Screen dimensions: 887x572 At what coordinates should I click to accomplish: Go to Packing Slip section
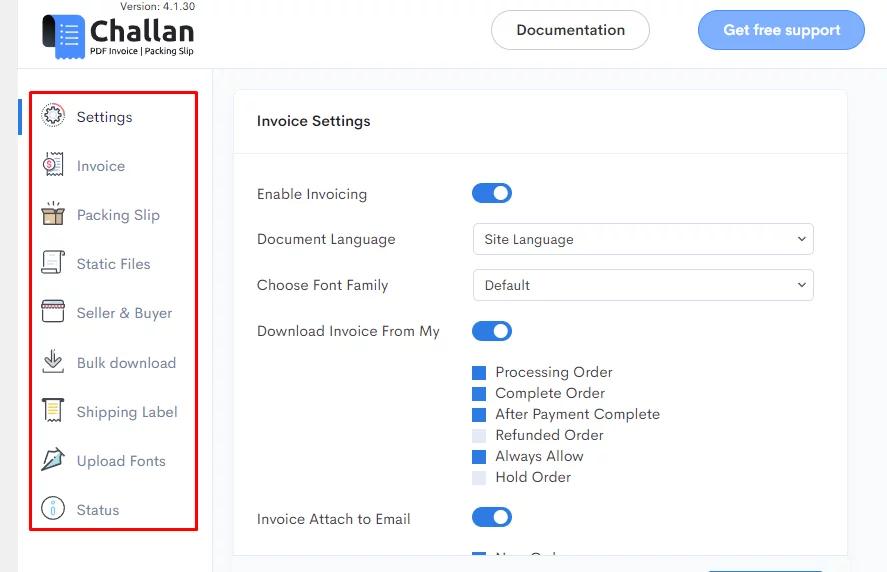pos(118,216)
